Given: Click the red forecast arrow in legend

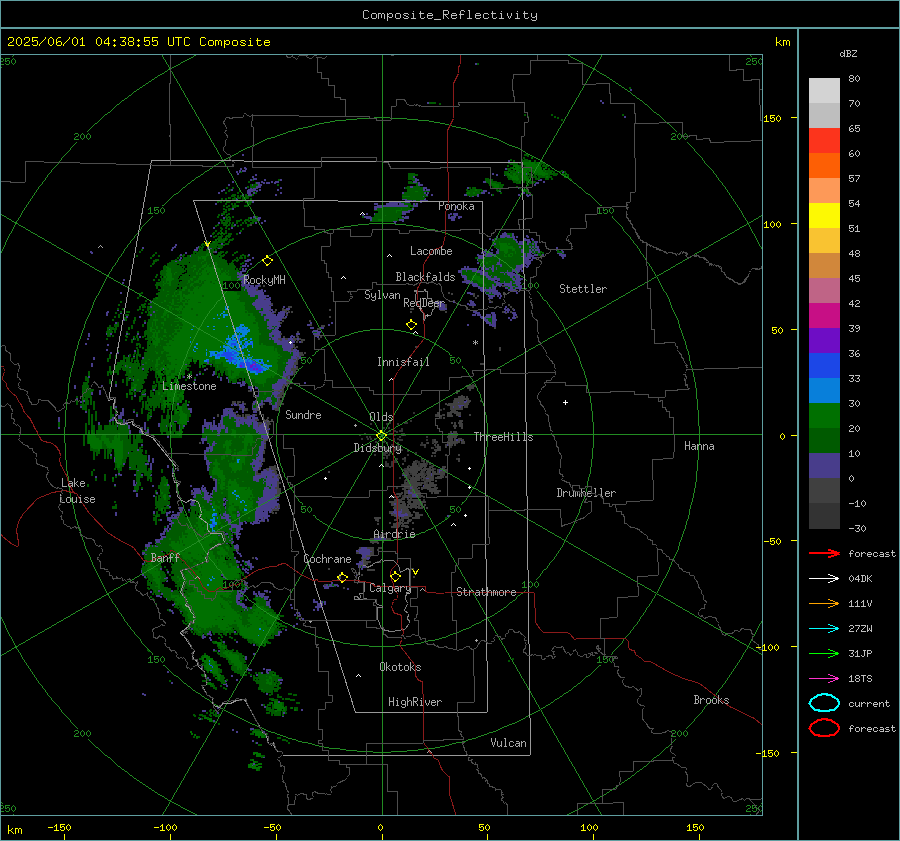Looking at the screenshot, I should (x=824, y=553).
